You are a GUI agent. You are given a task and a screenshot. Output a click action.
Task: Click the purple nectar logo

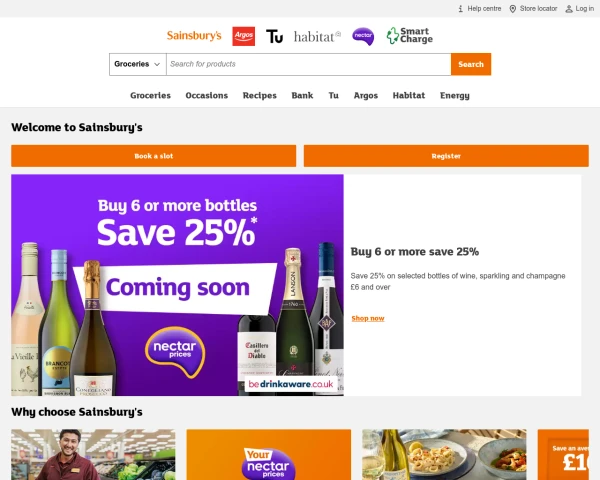(363, 36)
